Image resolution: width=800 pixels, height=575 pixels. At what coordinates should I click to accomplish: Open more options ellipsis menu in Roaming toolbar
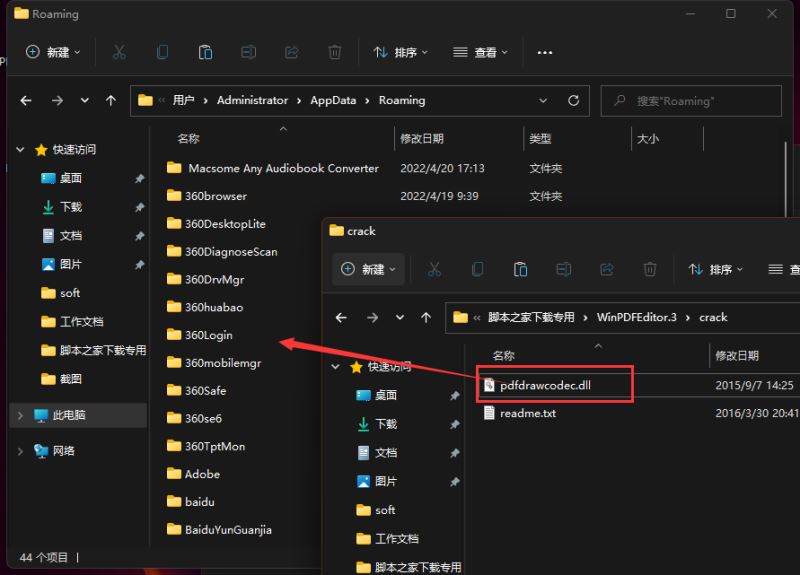point(545,52)
